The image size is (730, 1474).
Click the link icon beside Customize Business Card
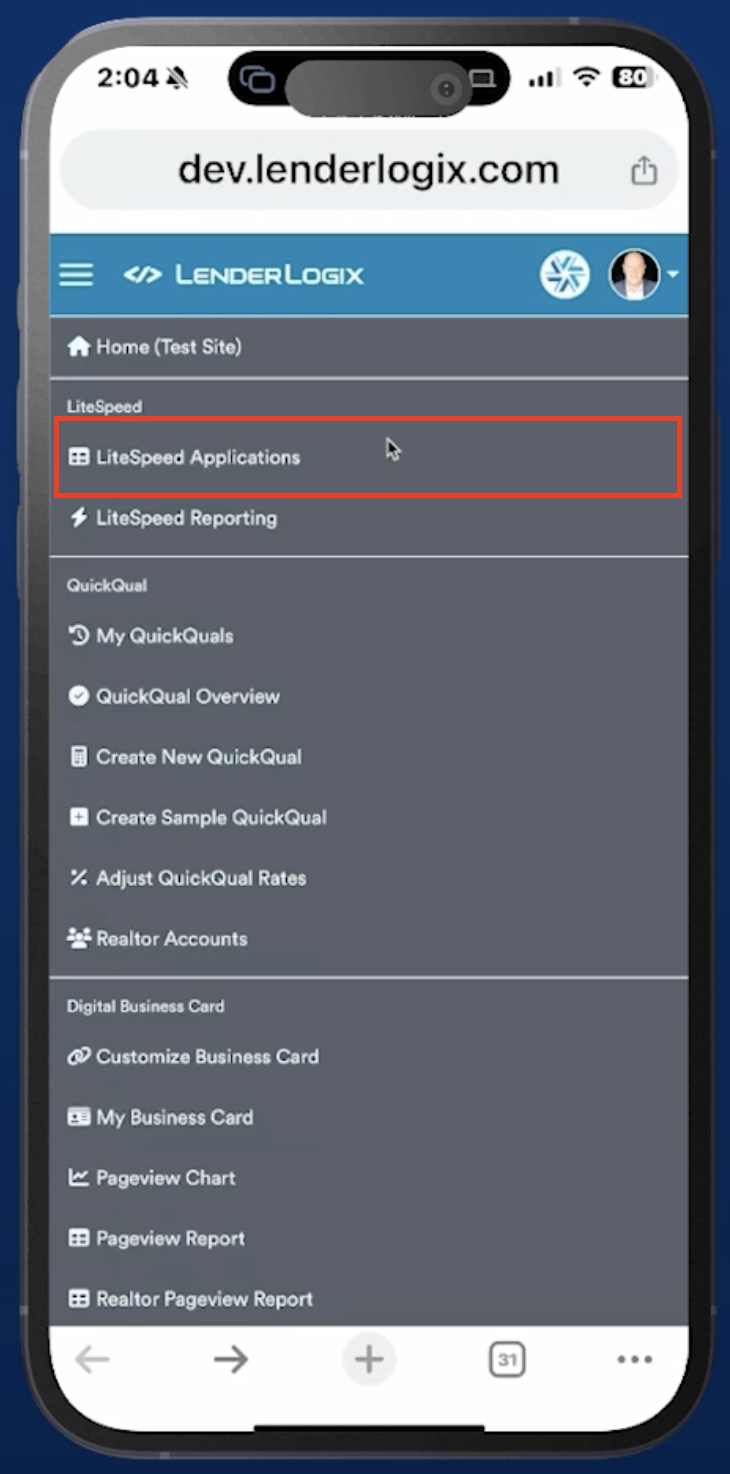point(79,1057)
